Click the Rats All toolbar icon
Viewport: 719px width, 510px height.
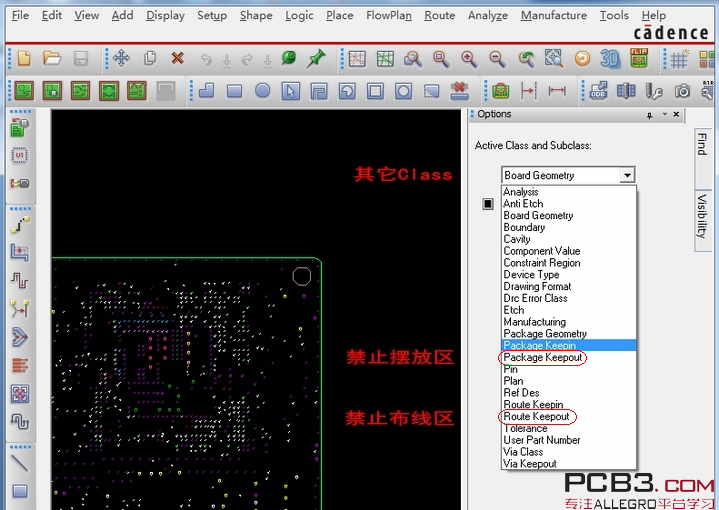[385, 59]
